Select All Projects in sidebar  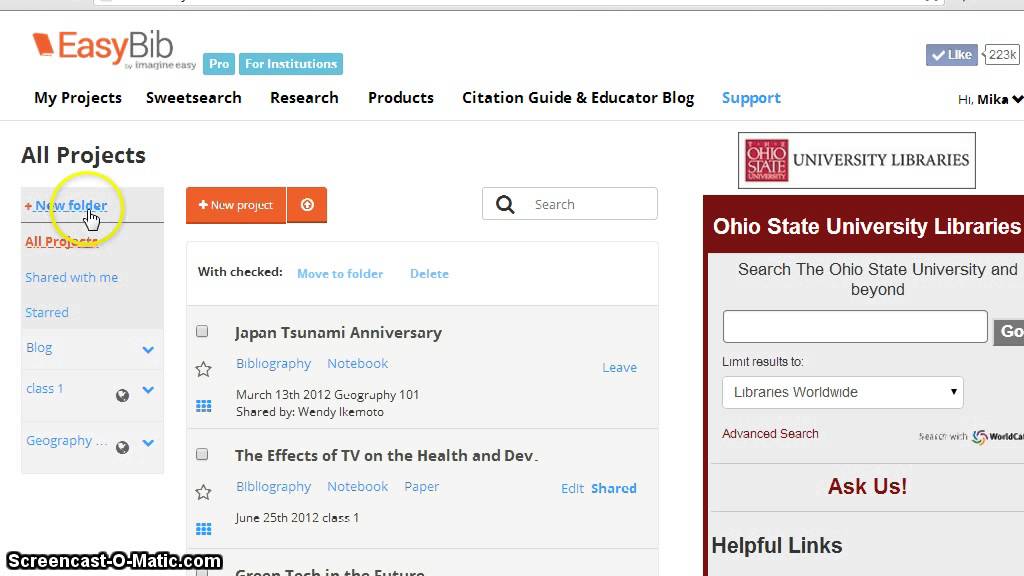62,242
